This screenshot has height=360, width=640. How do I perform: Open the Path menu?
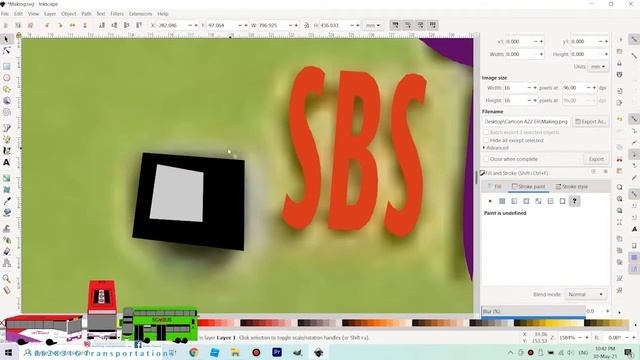coord(86,13)
